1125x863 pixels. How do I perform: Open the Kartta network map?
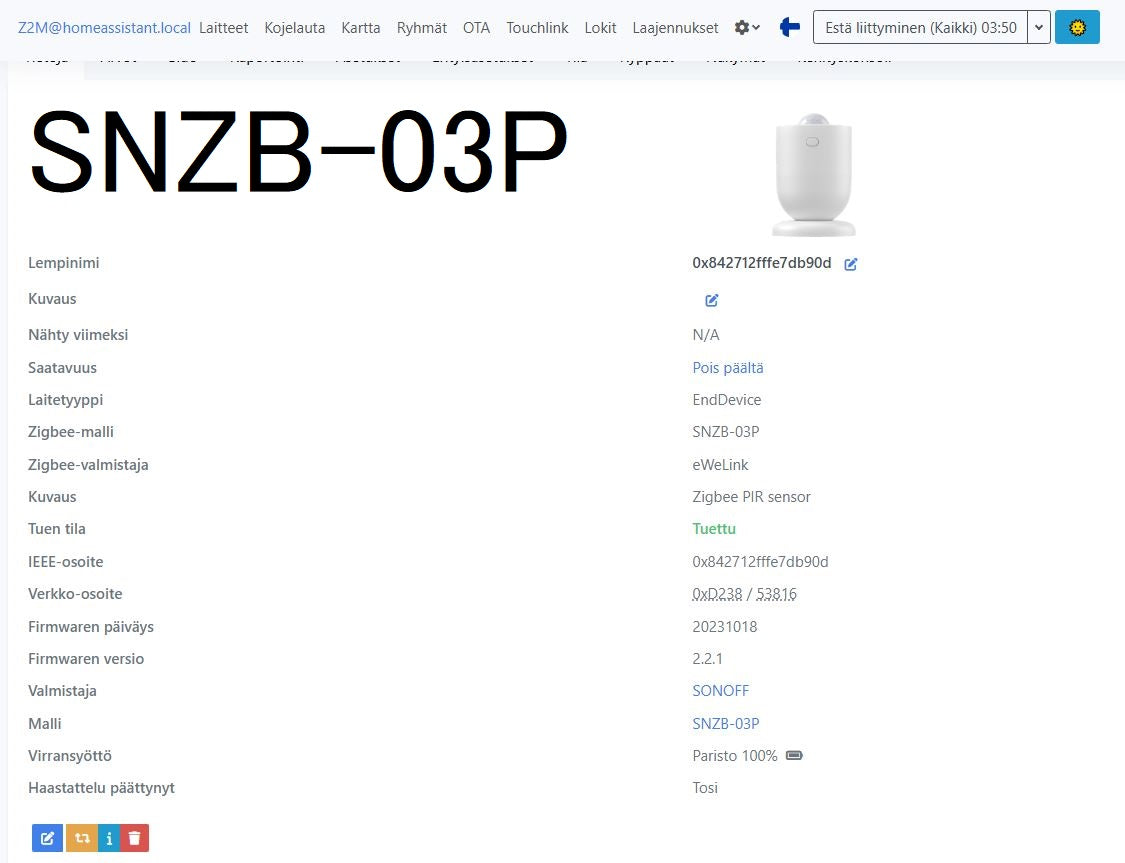pos(361,27)
